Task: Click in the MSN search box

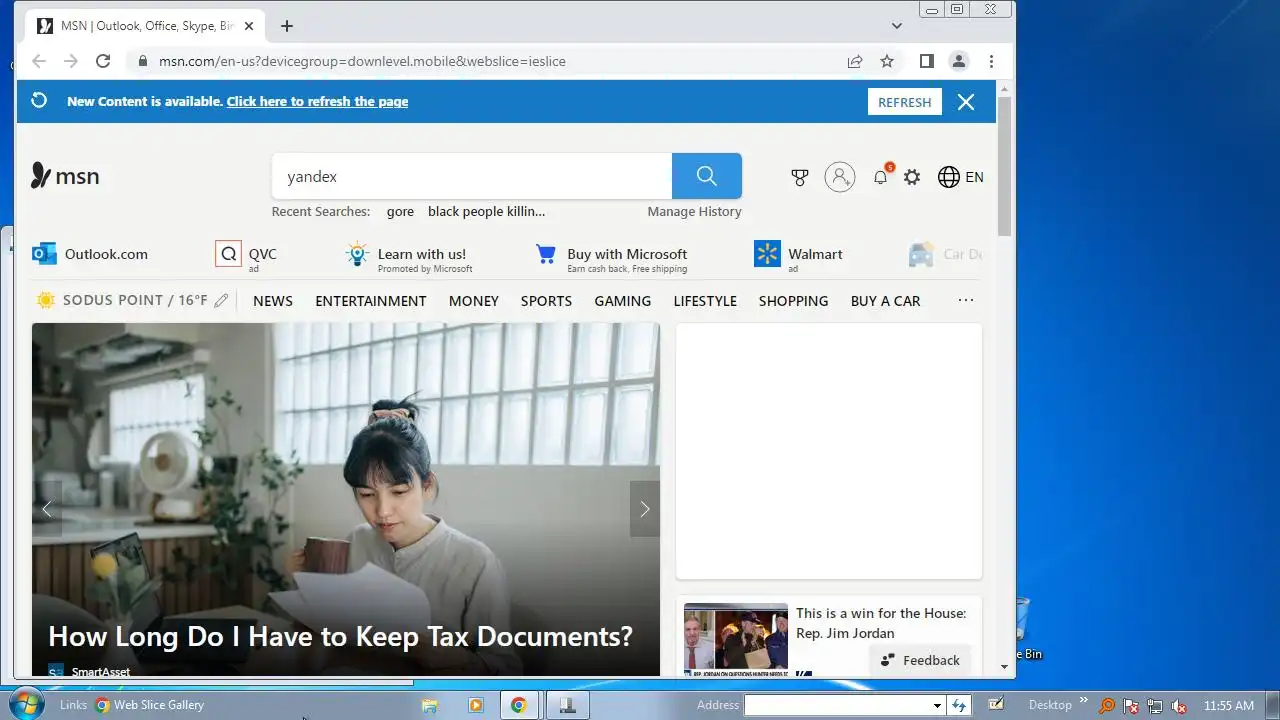Action: pyautogui.click(x=472, y=176)
